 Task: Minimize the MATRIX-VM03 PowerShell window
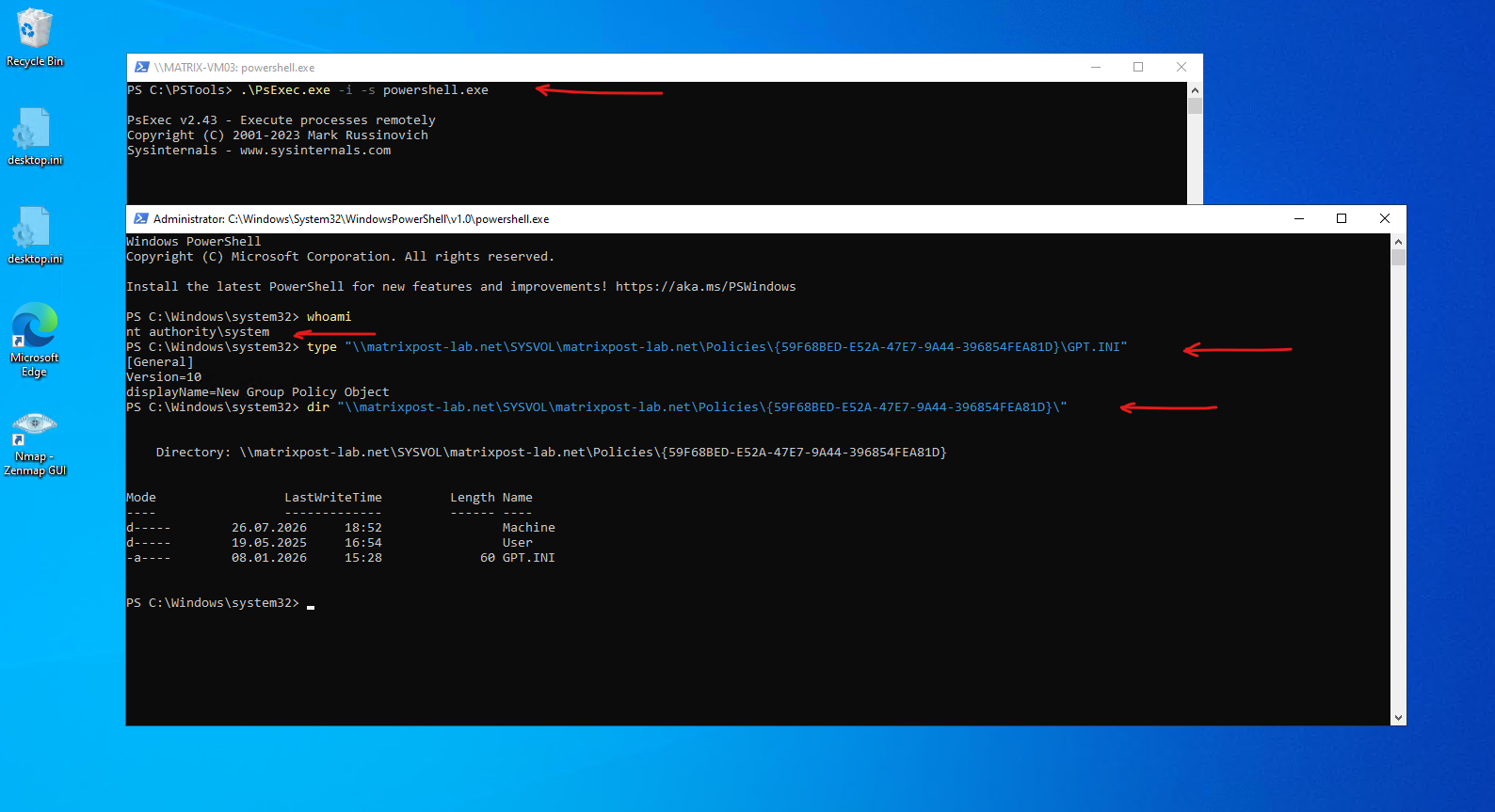(x=1096, y=67)
